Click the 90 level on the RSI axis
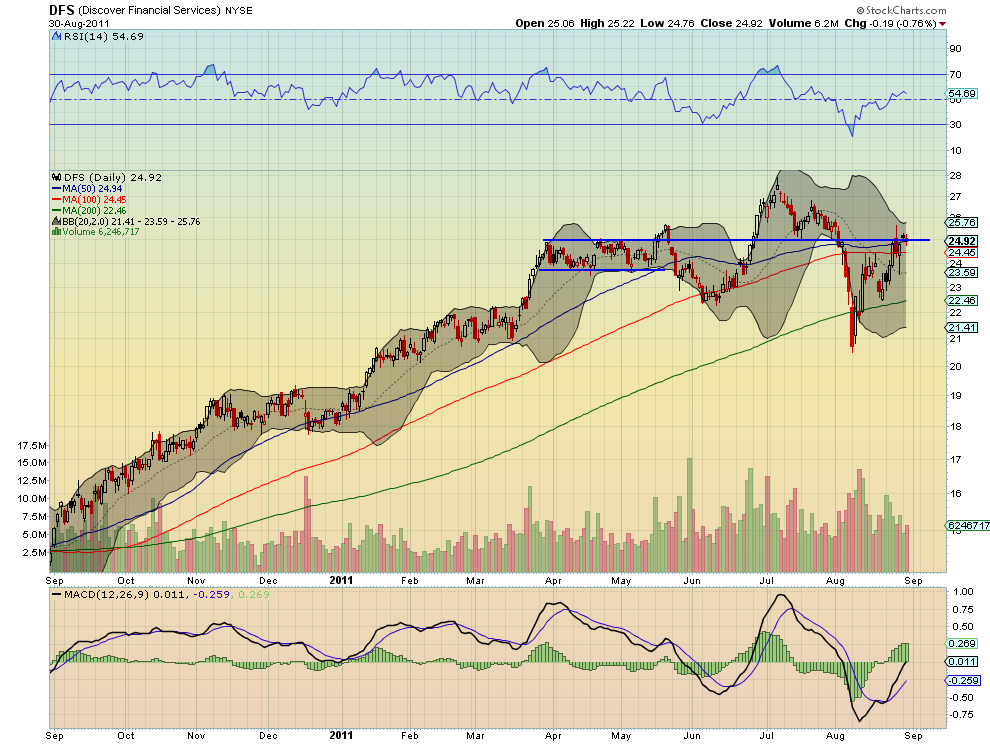The height and width of the screenshot is (744, 990). [x=955, y=49]
